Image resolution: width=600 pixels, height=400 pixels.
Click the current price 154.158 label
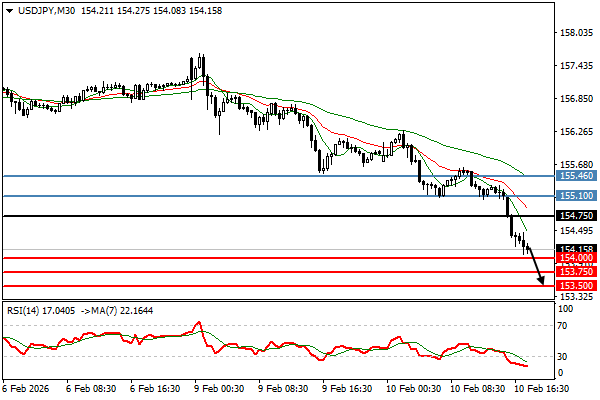pos(573,249)
